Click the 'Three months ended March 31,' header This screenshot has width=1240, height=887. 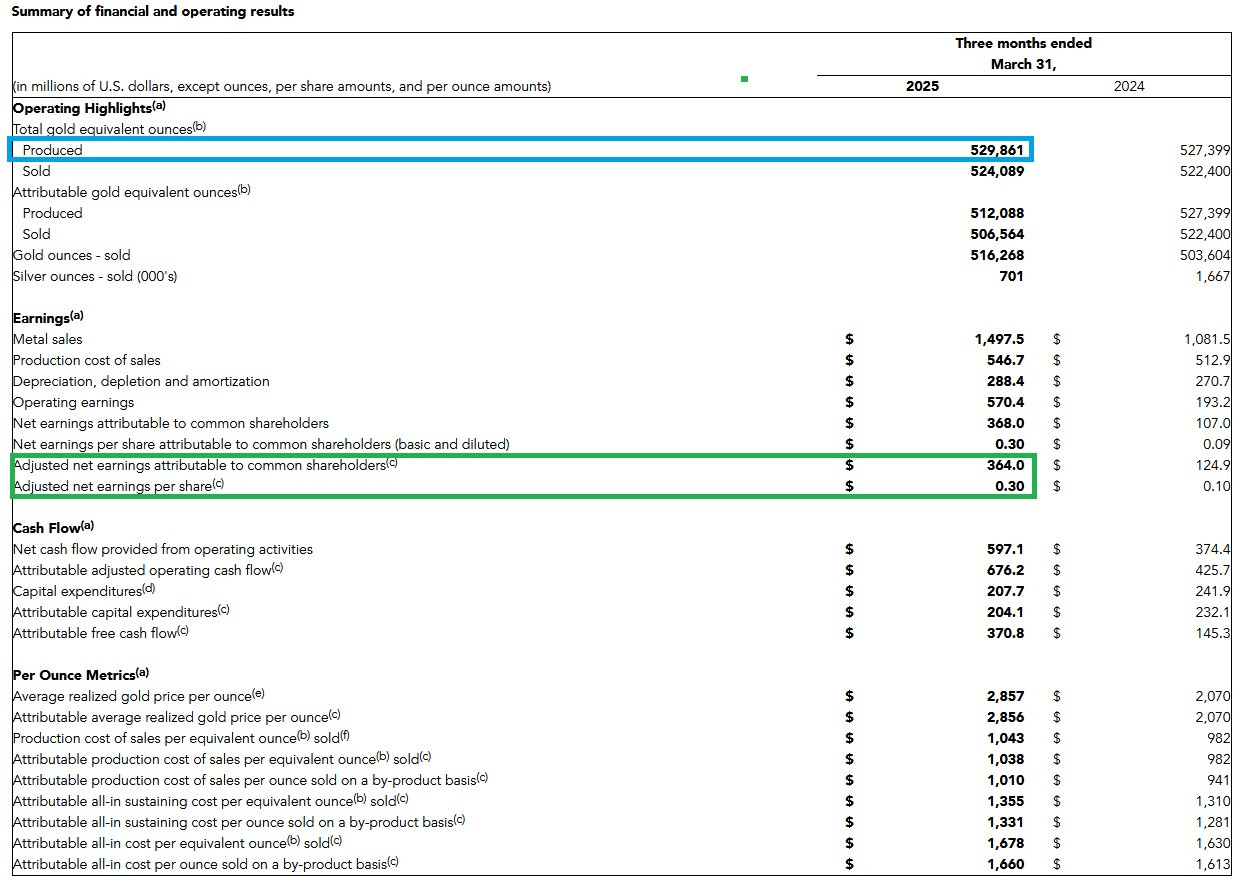[x=1023, y=53]
